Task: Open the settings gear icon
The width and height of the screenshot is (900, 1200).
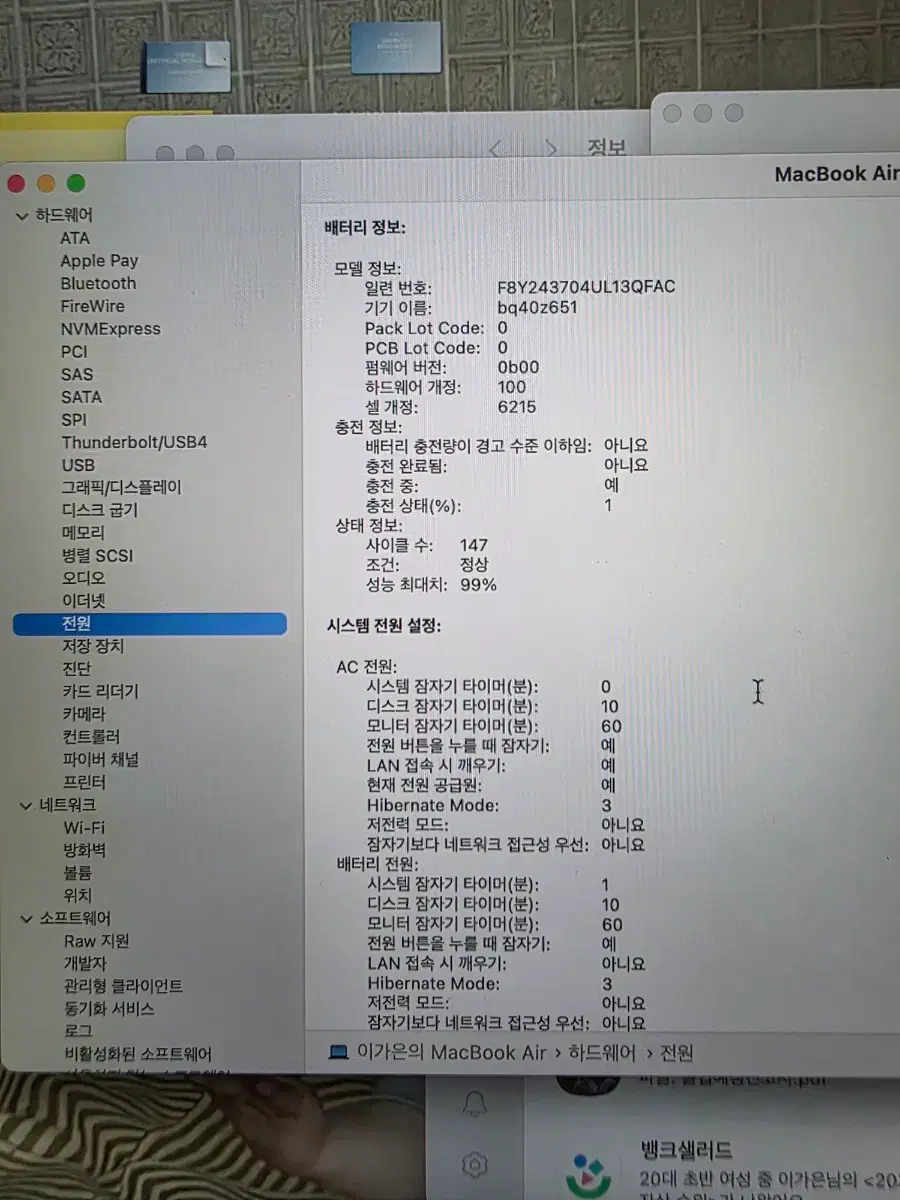Action: click(x=475, y=1165)
